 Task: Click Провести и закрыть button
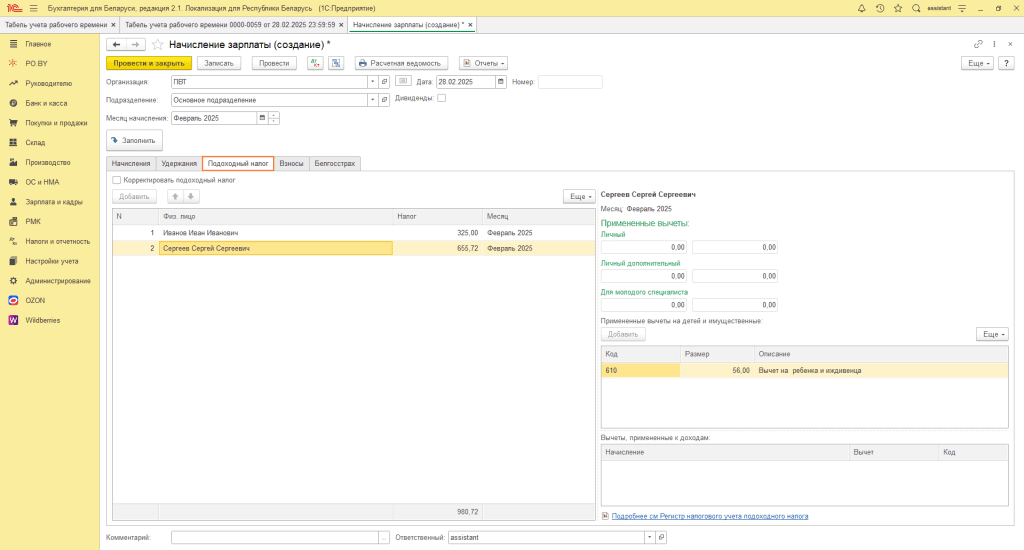coord(149,63)
